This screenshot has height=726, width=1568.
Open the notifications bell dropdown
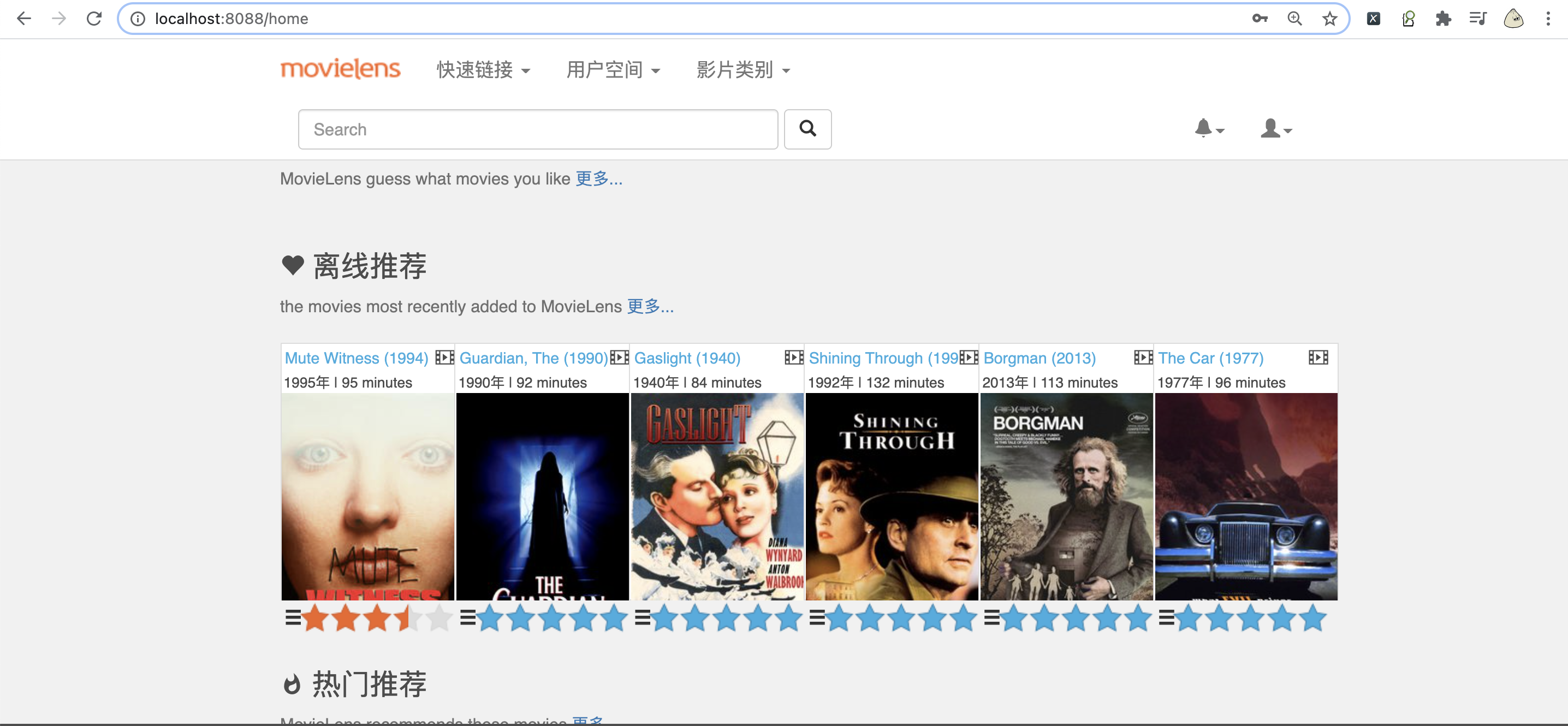click(1209, 128)
